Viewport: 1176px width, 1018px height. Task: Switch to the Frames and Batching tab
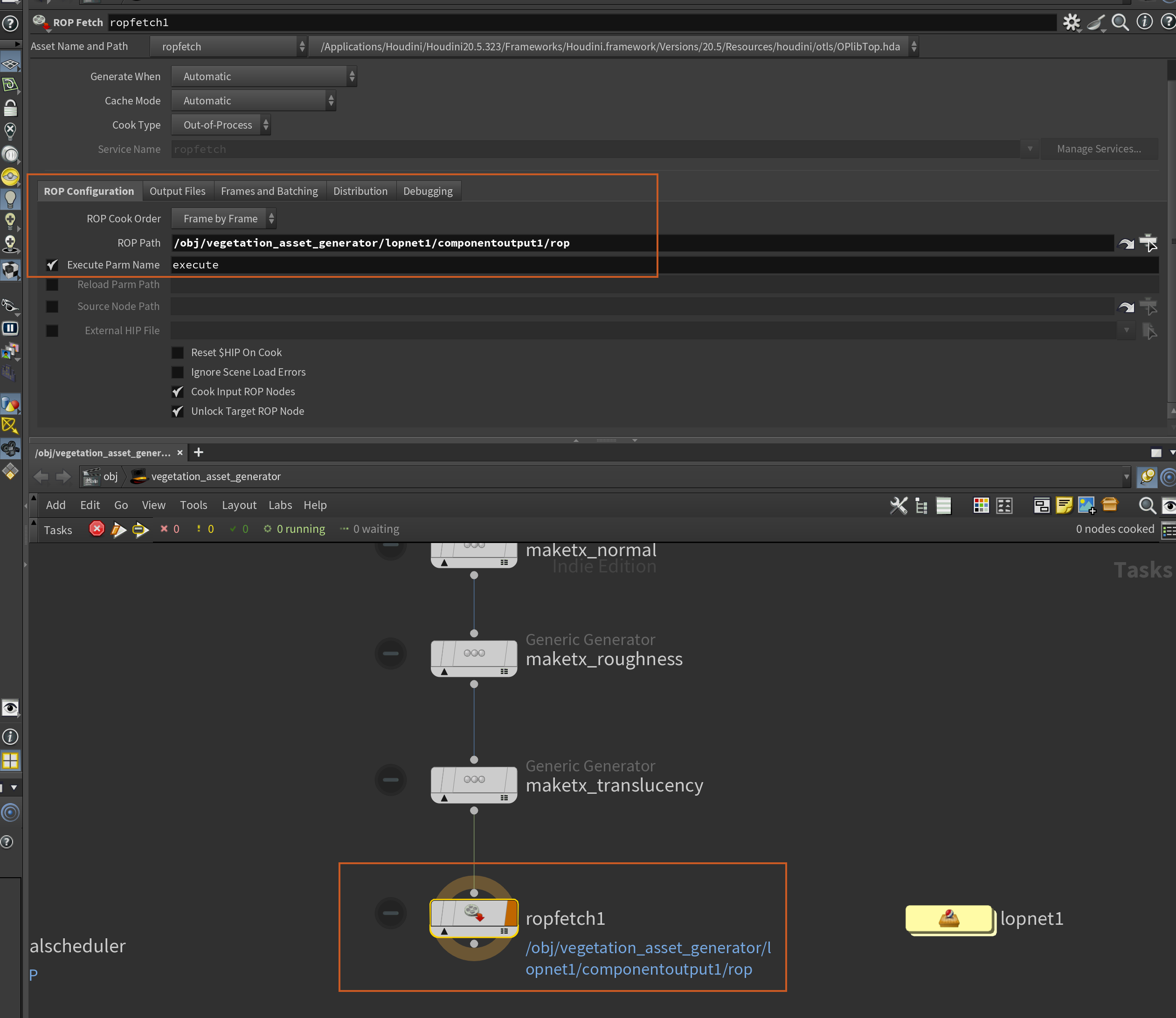click(x=269, y=192)
